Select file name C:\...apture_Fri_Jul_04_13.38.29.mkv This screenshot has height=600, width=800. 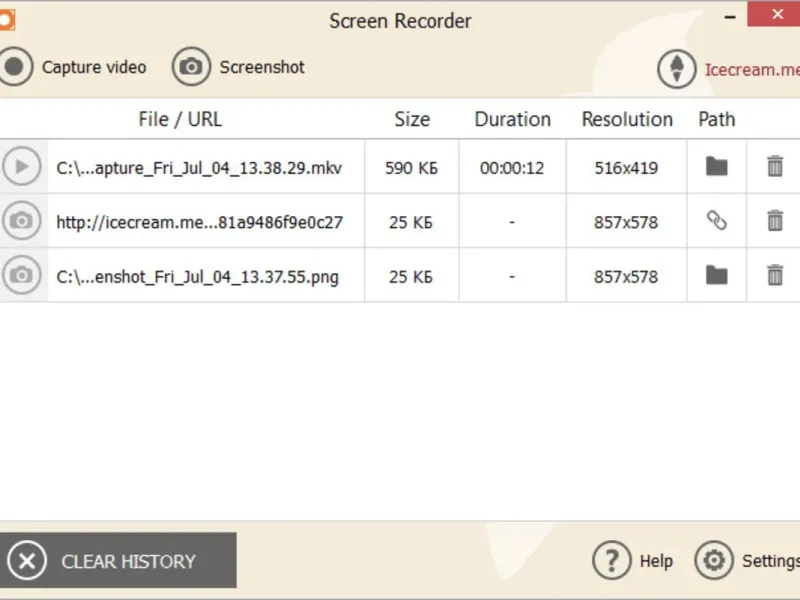click(199, 168)
